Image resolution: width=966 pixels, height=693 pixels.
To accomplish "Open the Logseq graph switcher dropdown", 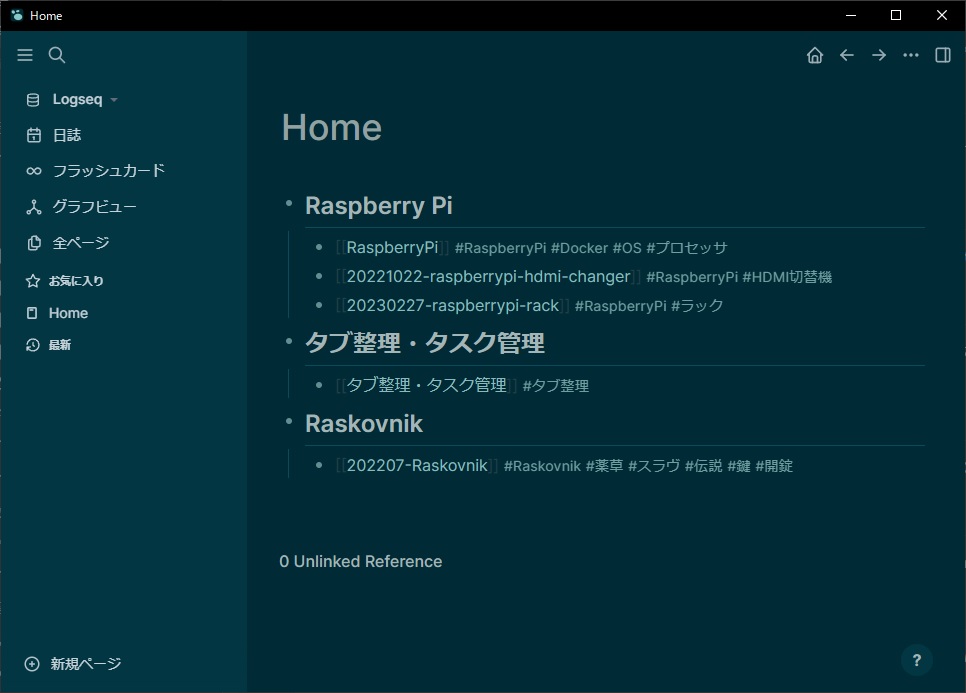I will click(85, 100).
